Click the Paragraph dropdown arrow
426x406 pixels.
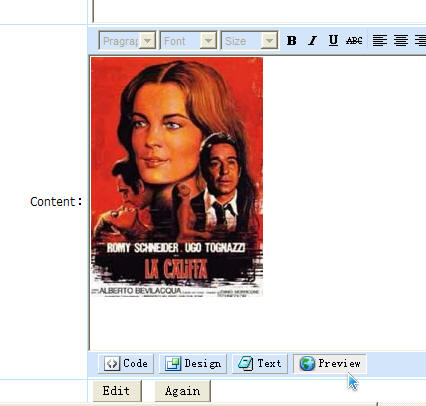pos(147,41)
